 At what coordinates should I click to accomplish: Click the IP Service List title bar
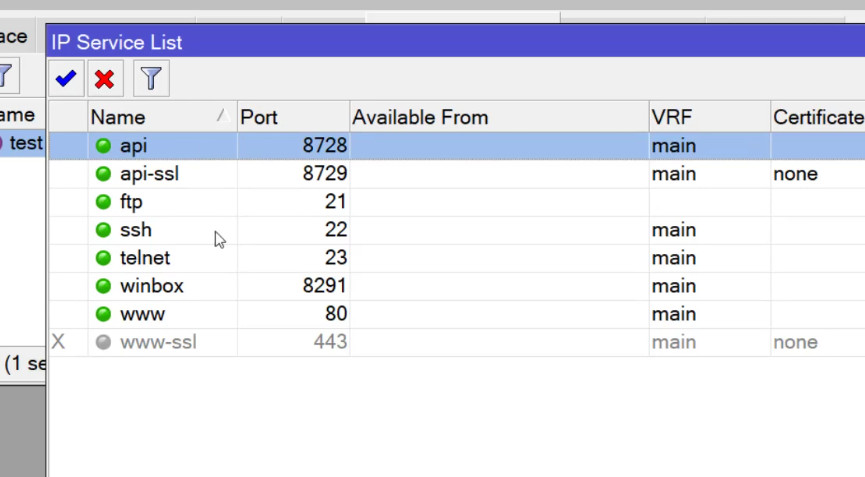pos(456,42)
